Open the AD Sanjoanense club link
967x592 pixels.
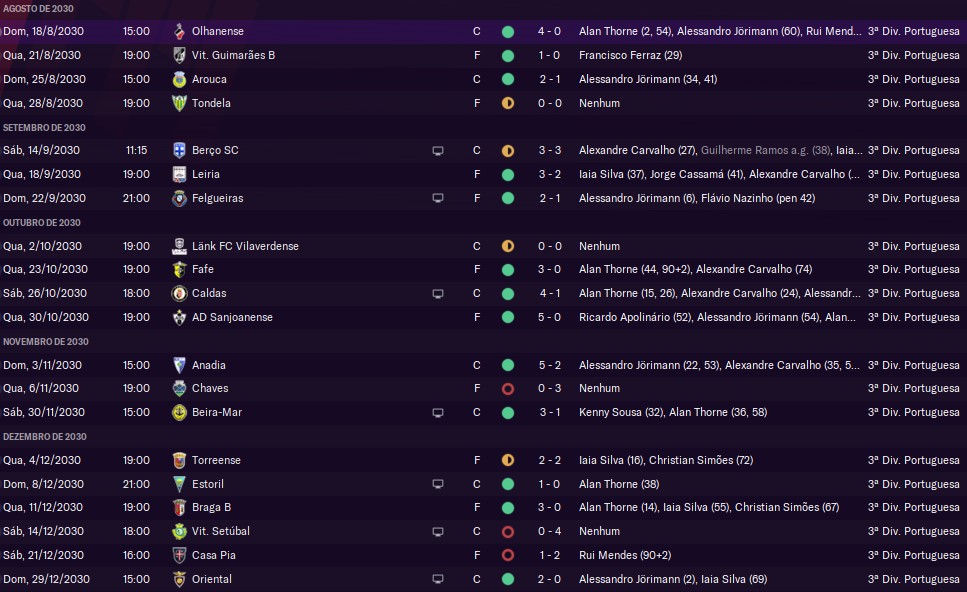[x=232, y=317]
